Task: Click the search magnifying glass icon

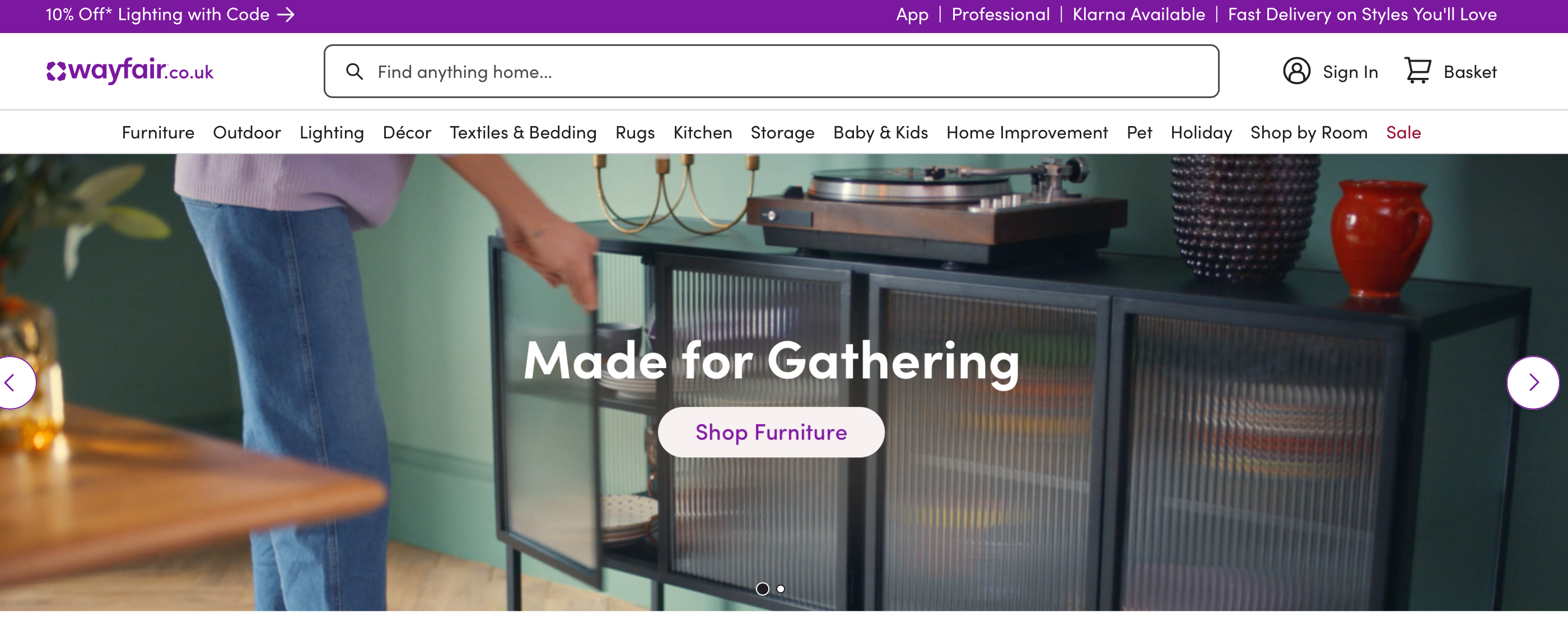Action: point(353,71)
